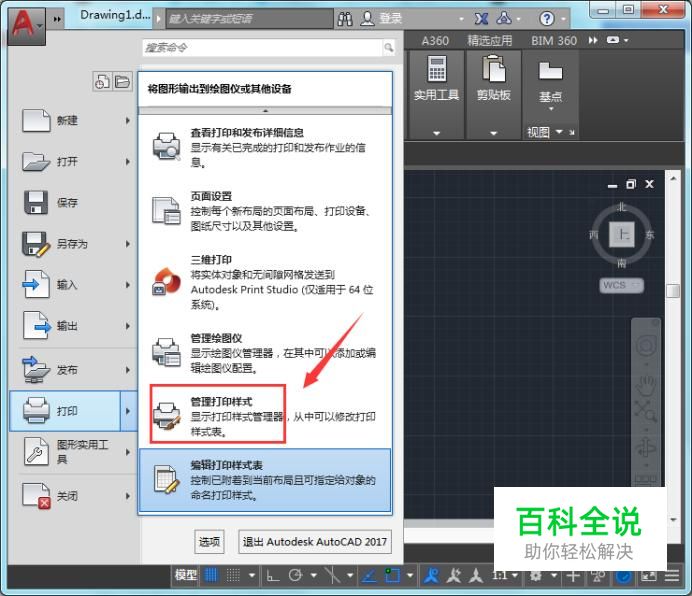Open the 1:1 annotation scale dropdown

[505, 575]
